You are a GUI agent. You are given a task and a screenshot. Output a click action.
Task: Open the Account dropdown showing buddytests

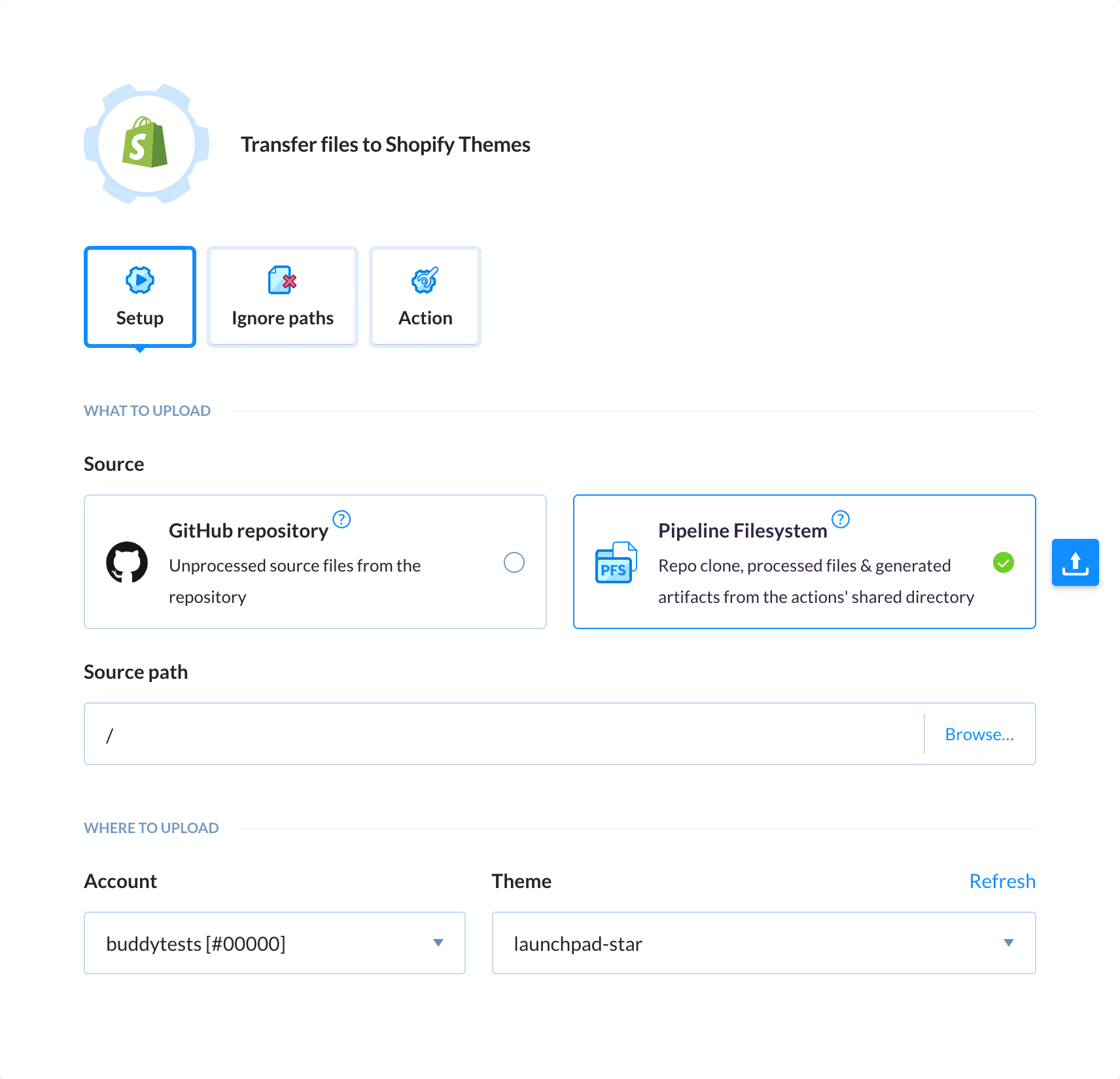click(274, 943)
